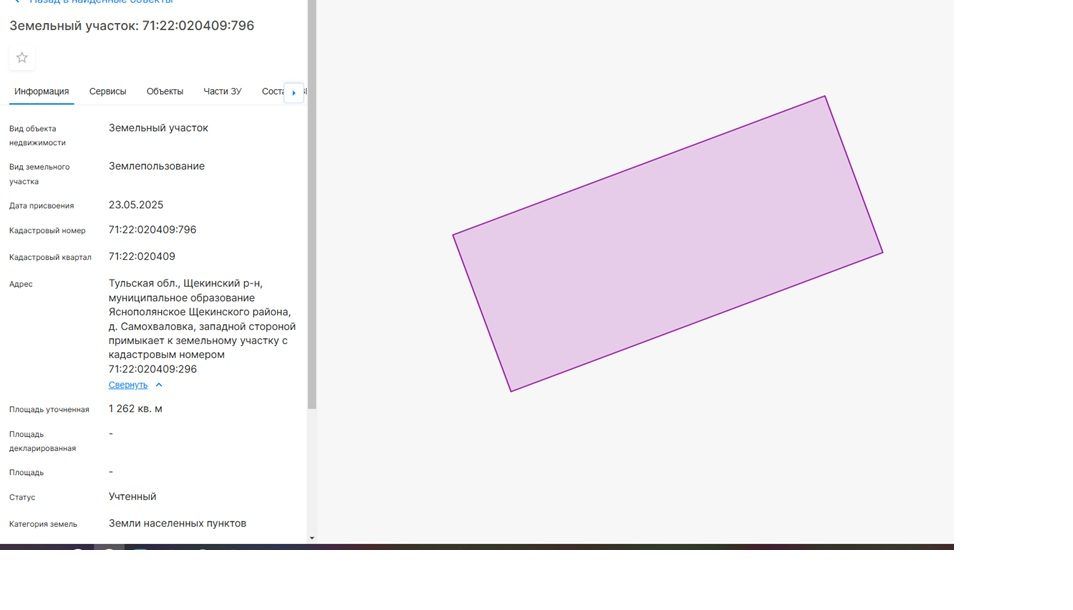Image resolution: width=1073 pixels, height=610 pixels.
Task: Click the chevron next to Свернуть
Action: point(159,385)
